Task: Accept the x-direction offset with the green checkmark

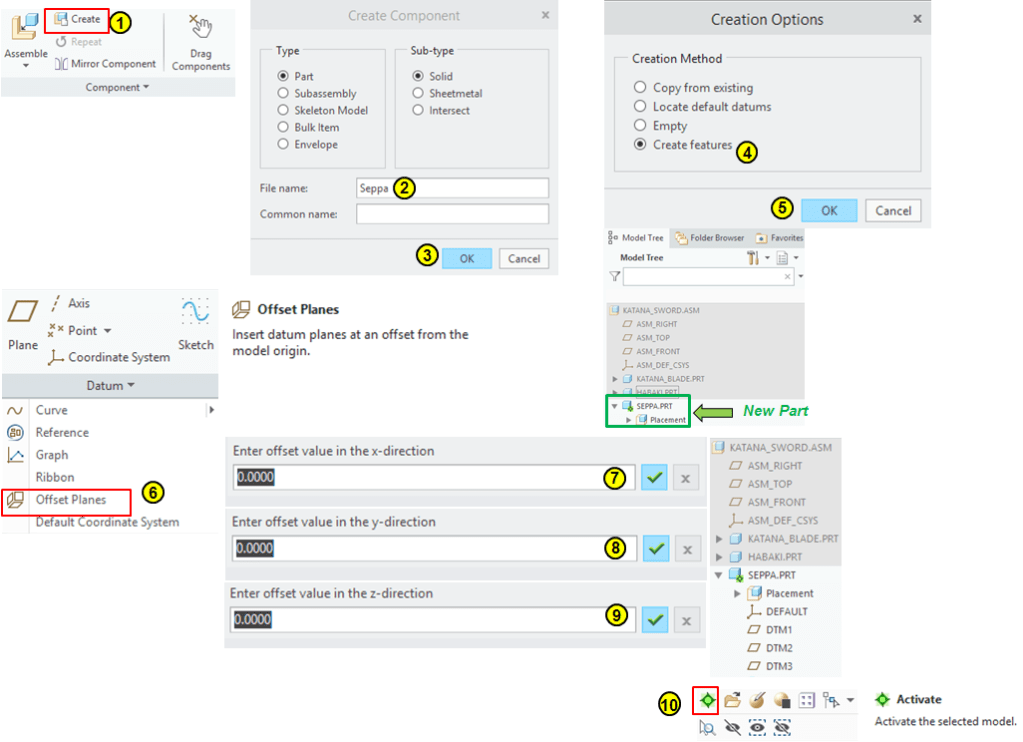Action: (x=655, y=478)
